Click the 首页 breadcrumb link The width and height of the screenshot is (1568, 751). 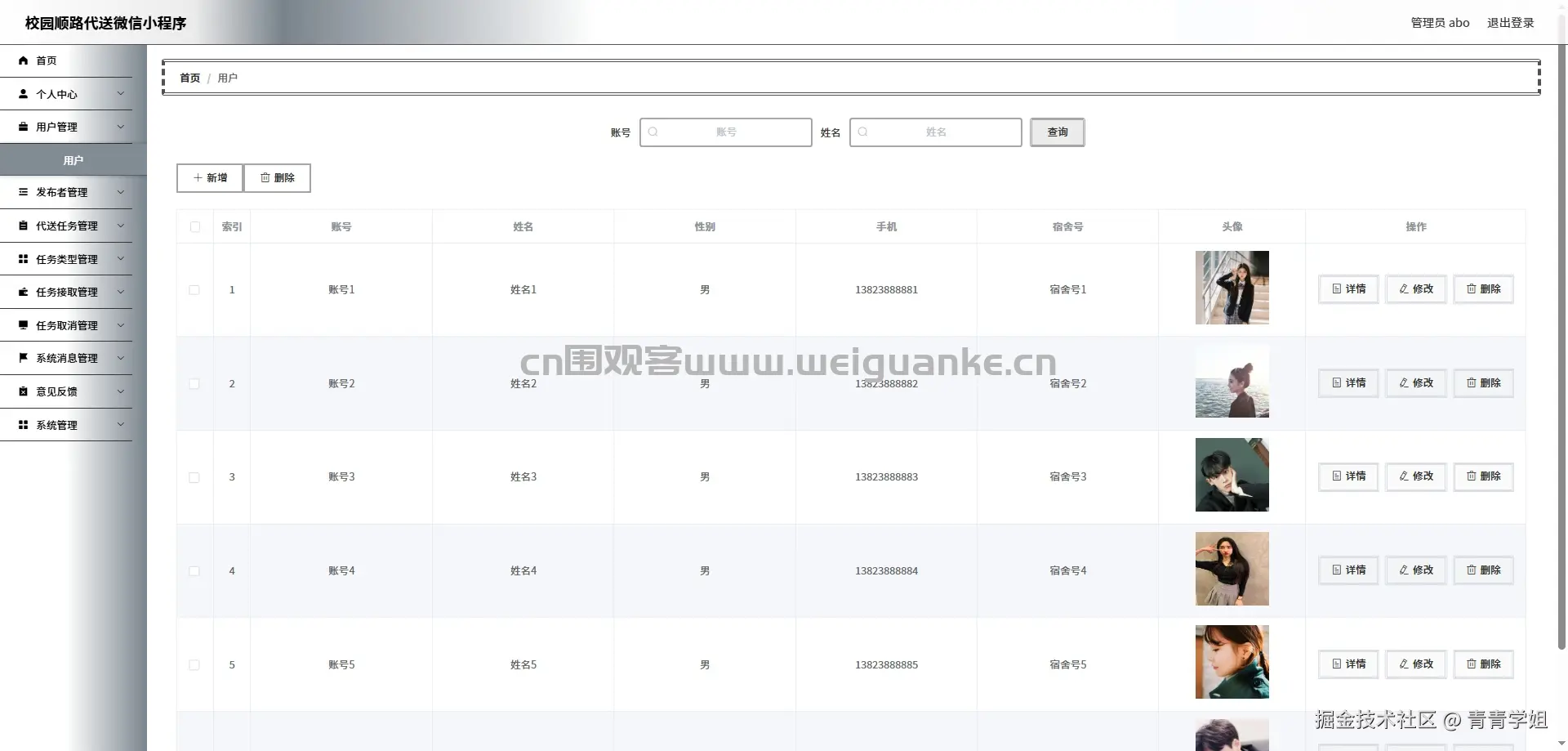tap(189, 78)
